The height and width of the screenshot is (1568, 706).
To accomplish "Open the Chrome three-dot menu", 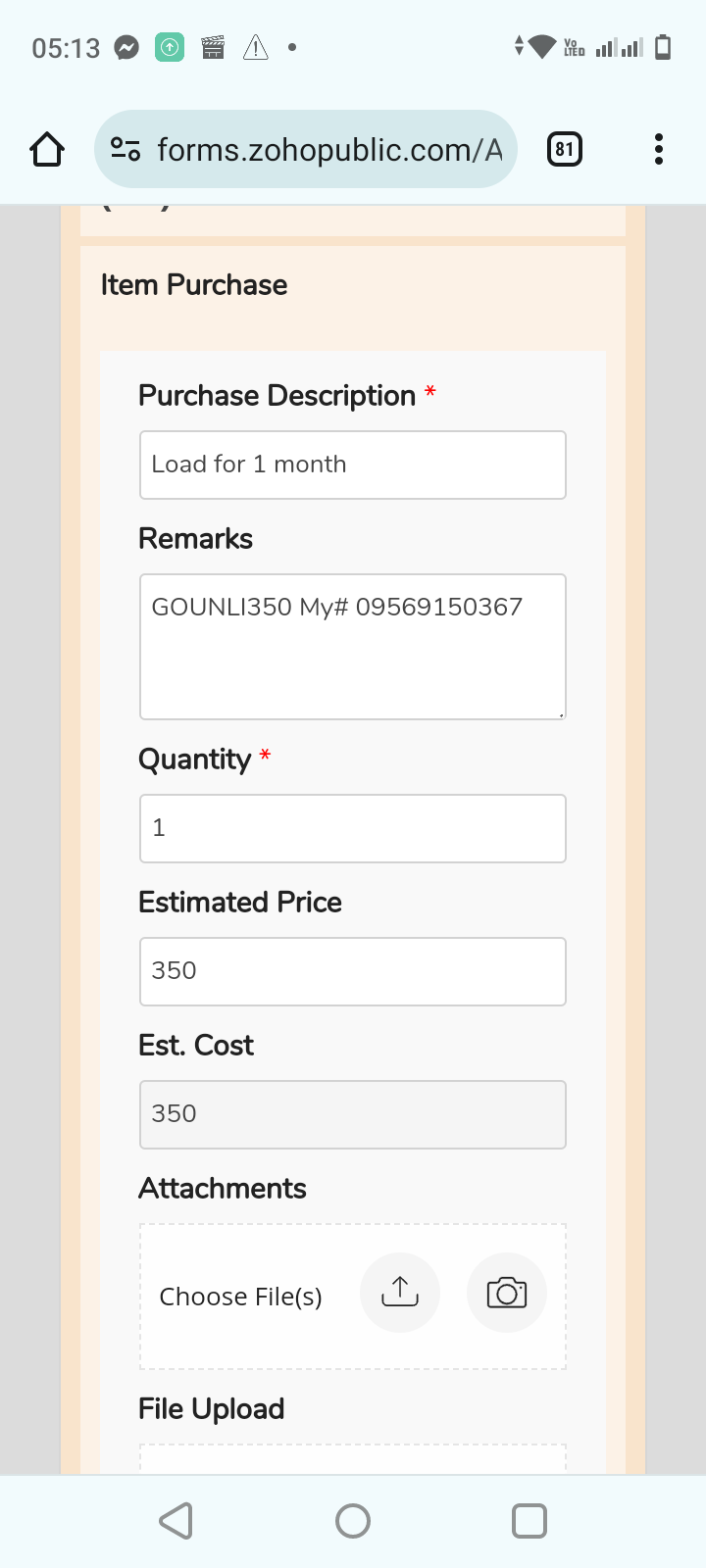I will 658,150.
